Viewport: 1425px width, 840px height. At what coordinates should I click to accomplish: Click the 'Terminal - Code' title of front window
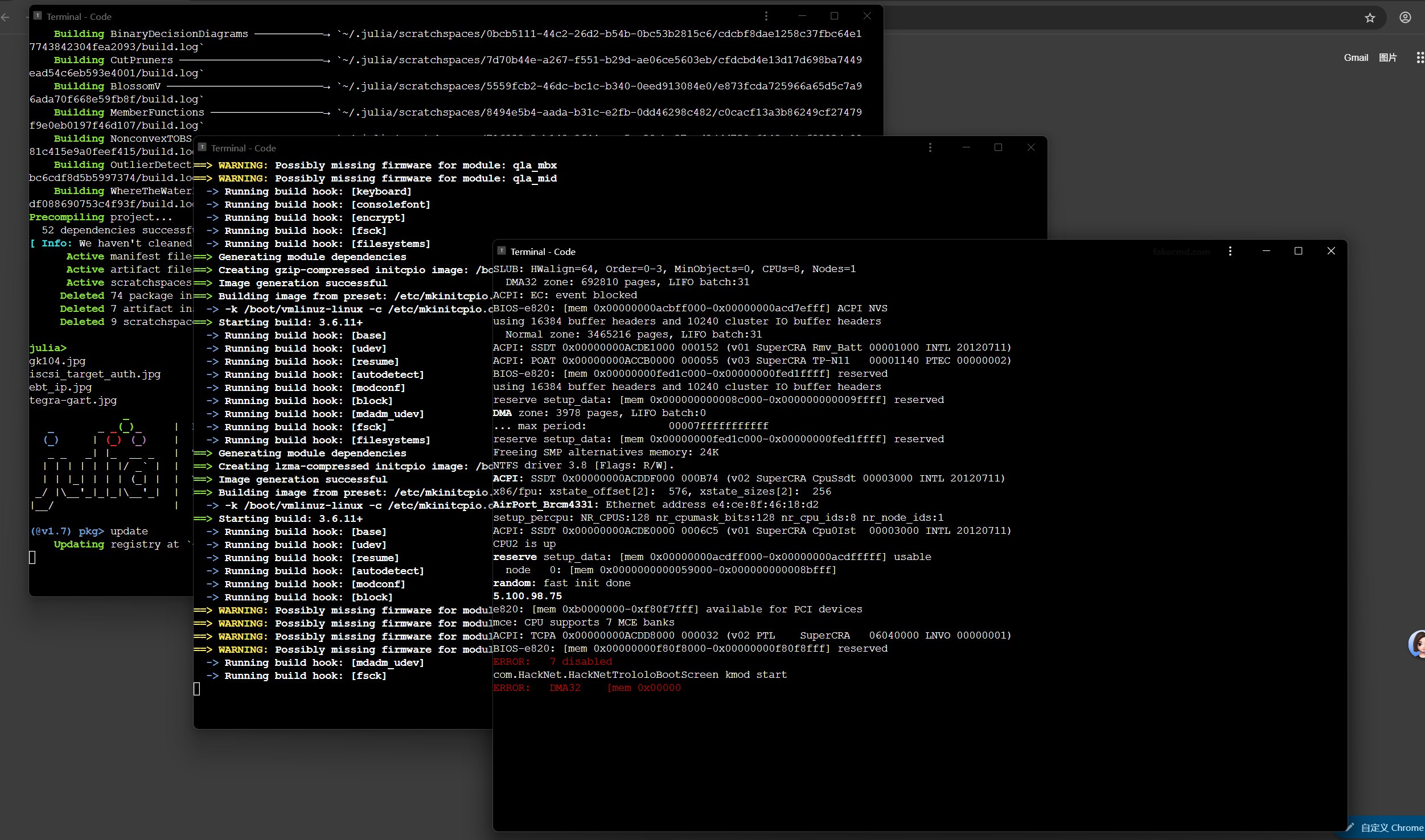[x=543, y=252]
